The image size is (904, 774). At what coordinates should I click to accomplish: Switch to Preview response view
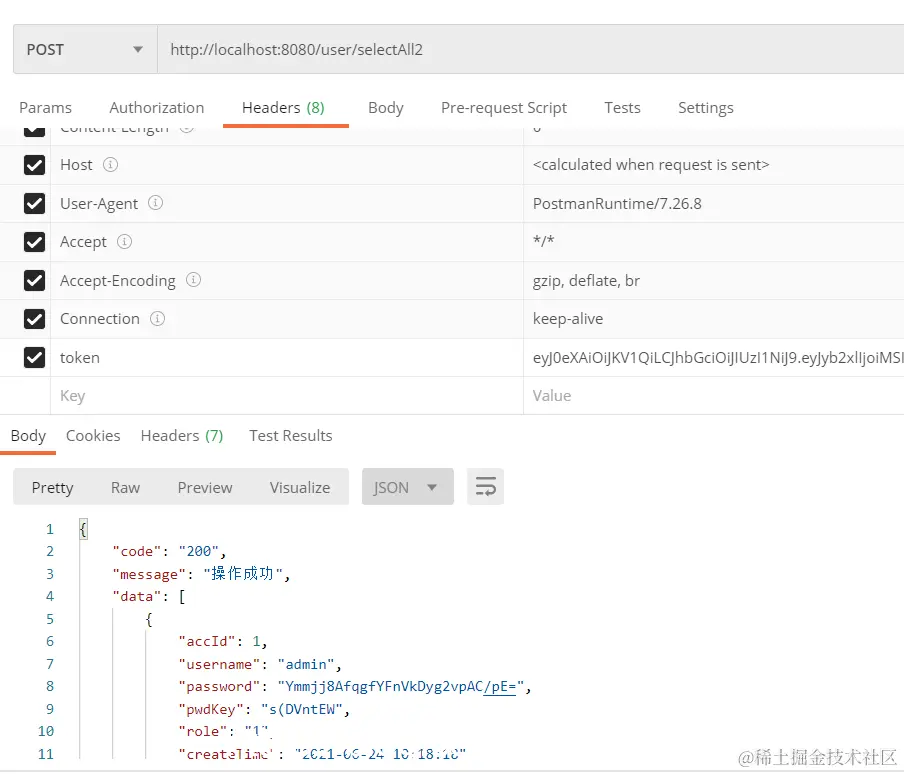(x=205, y=488)
